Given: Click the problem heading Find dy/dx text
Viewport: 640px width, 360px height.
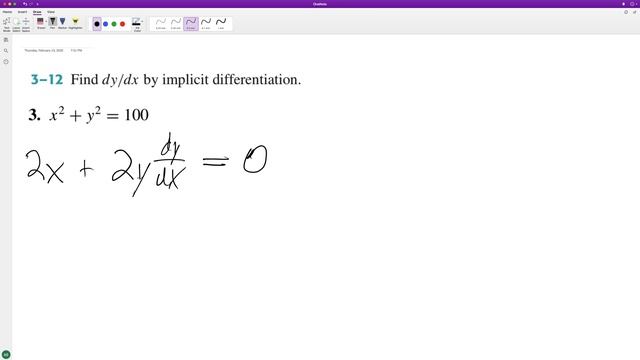Looking at the screenshot, I should 186,80.
